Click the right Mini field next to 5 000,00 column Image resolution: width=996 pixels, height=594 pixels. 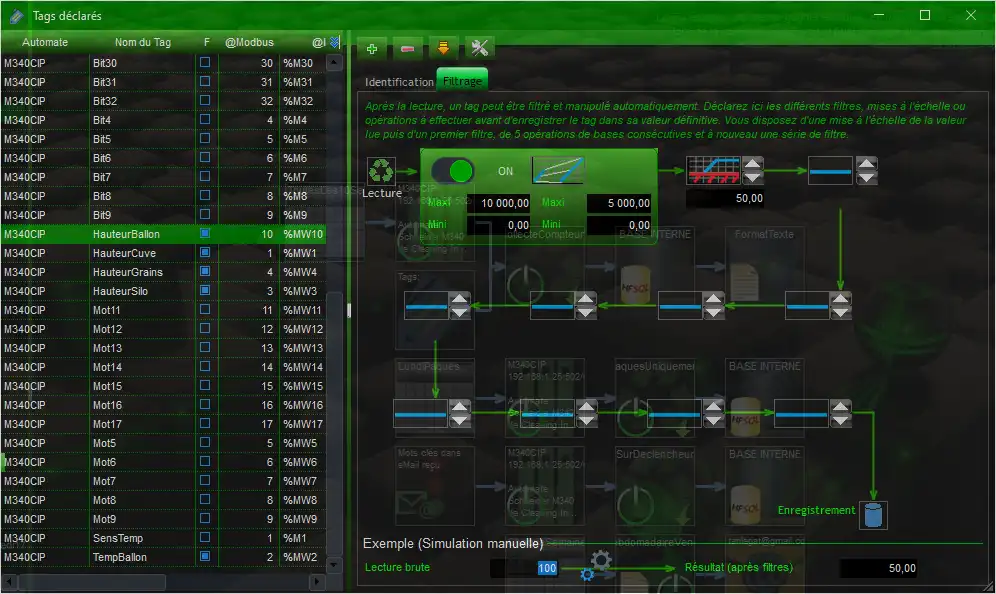(x=619, y=225)
